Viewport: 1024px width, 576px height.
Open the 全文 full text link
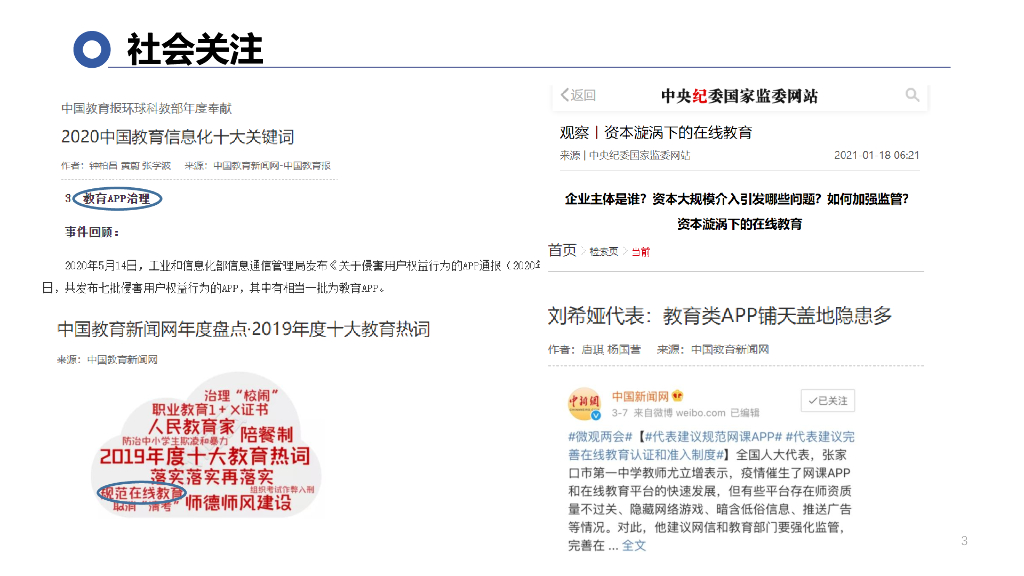[633, 545]
